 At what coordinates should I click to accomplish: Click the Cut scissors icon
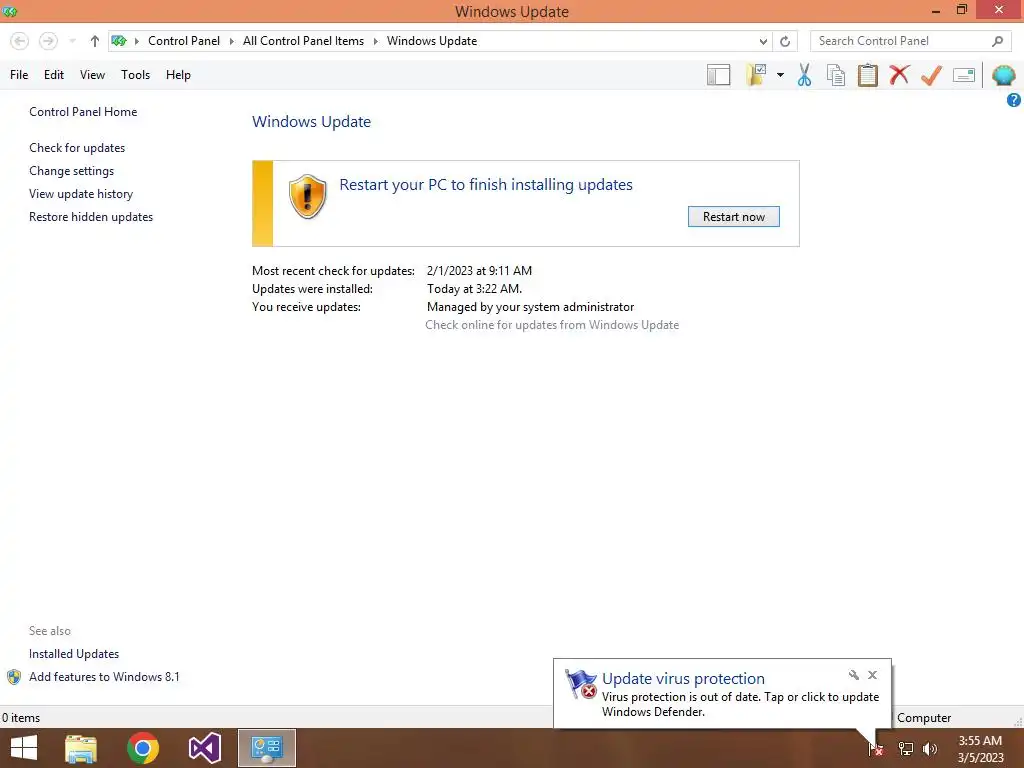click(x=804, y=75)
